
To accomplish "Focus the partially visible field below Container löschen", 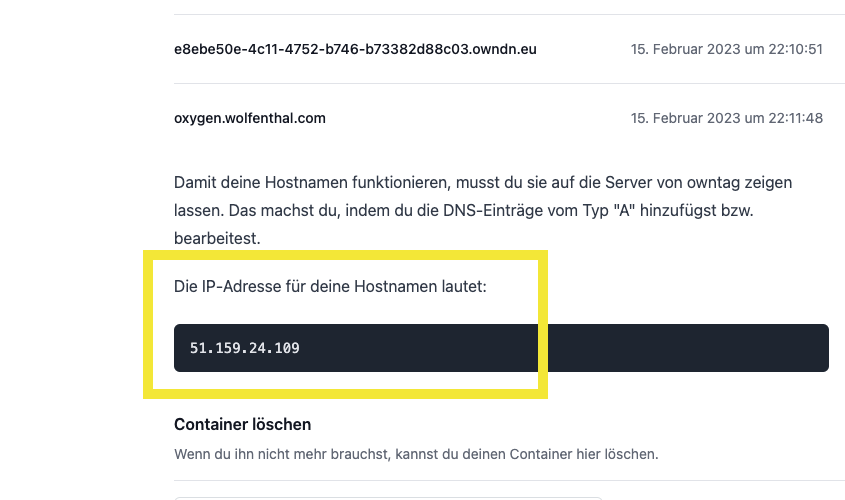I will tap(388, 496).
